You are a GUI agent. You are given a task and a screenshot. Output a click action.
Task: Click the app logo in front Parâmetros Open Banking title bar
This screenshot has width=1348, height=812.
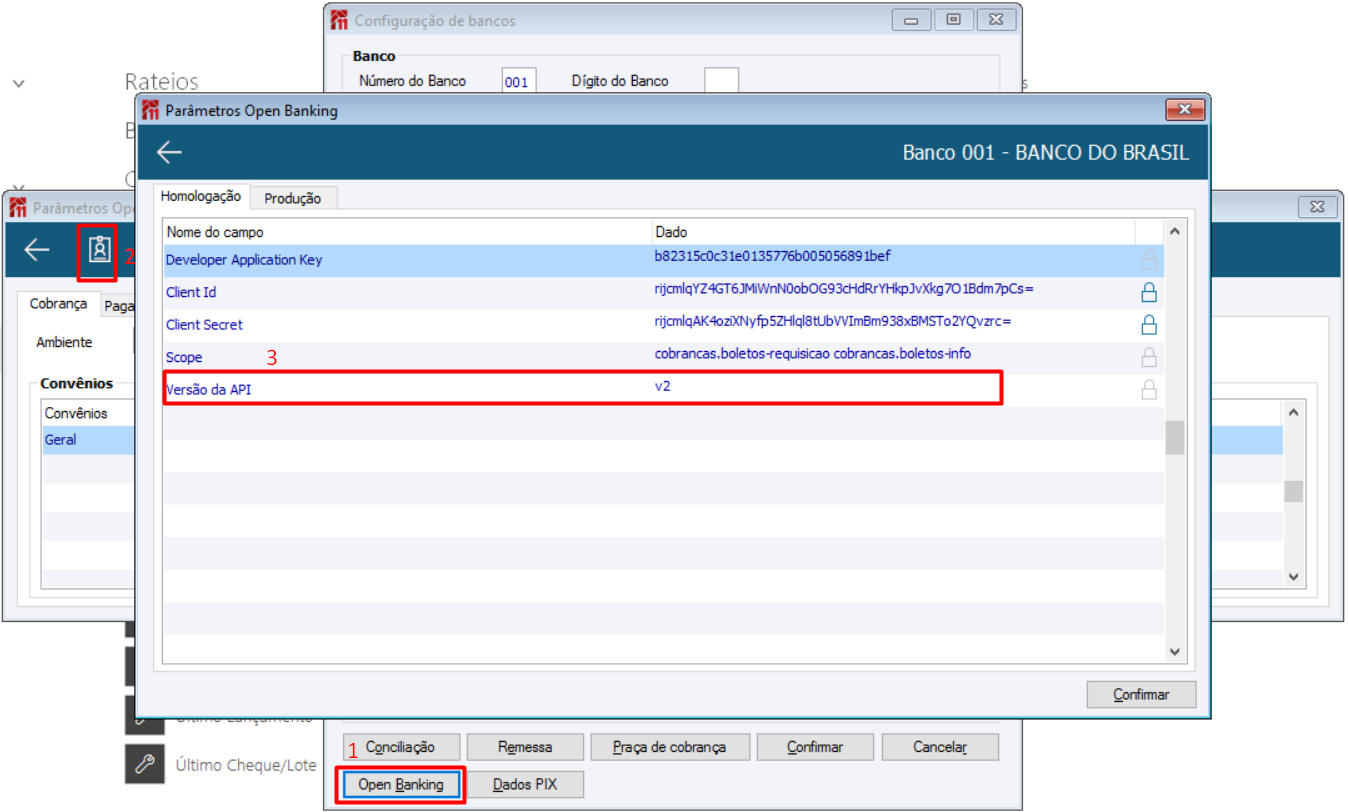click(x=151, y=110)
